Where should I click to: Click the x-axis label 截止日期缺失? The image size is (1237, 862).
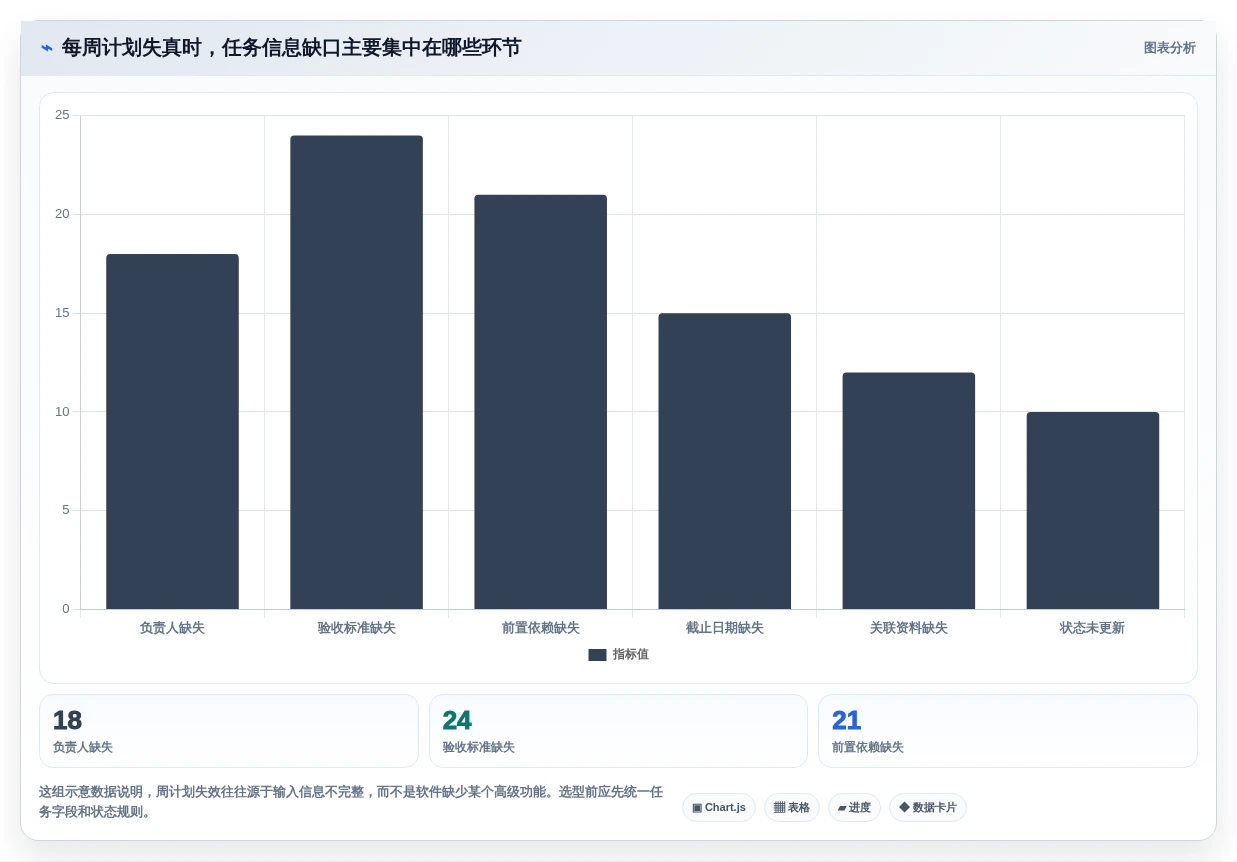pyautogui.click(x=724, y=628)
